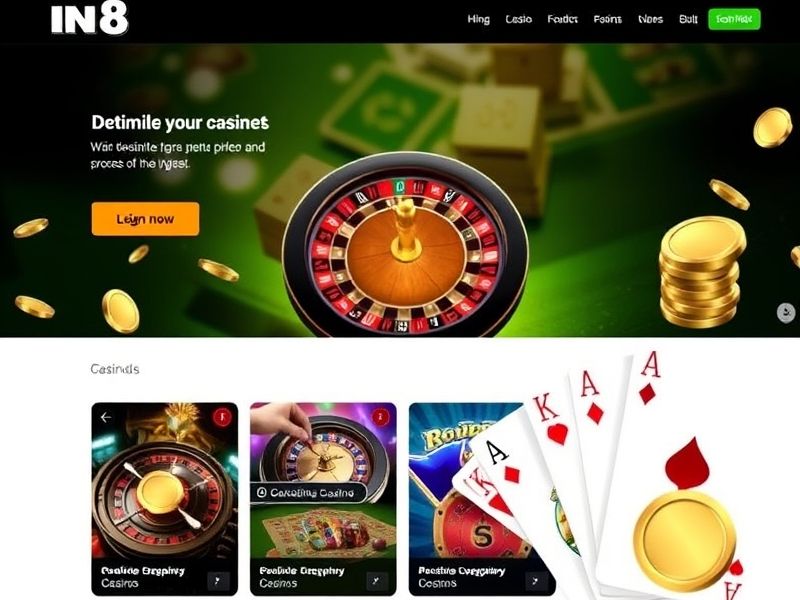
Task: Open the Noes navigation link
Action: pyautogui.click(x=651, y=19)
